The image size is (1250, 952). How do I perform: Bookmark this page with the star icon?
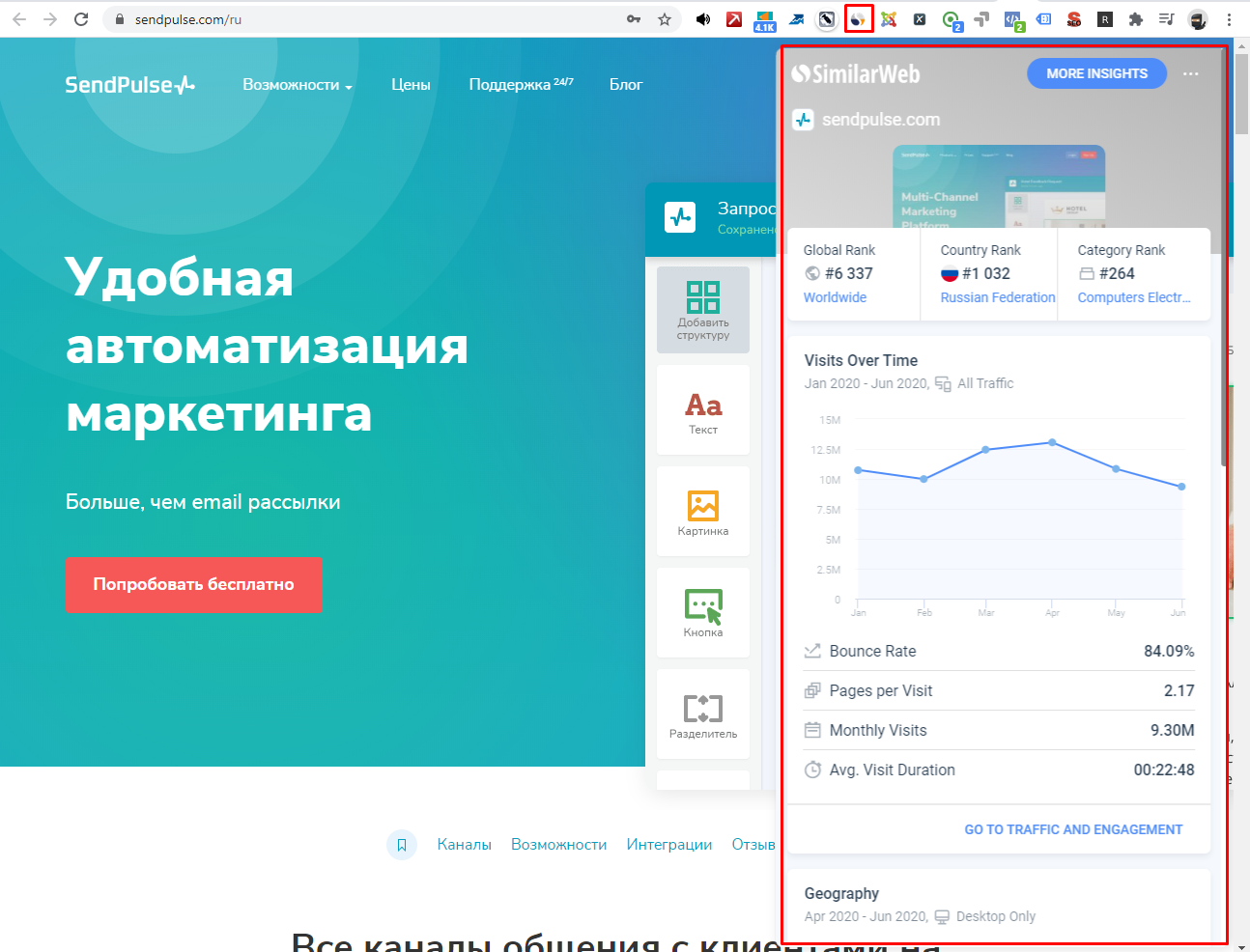point(665,19)
